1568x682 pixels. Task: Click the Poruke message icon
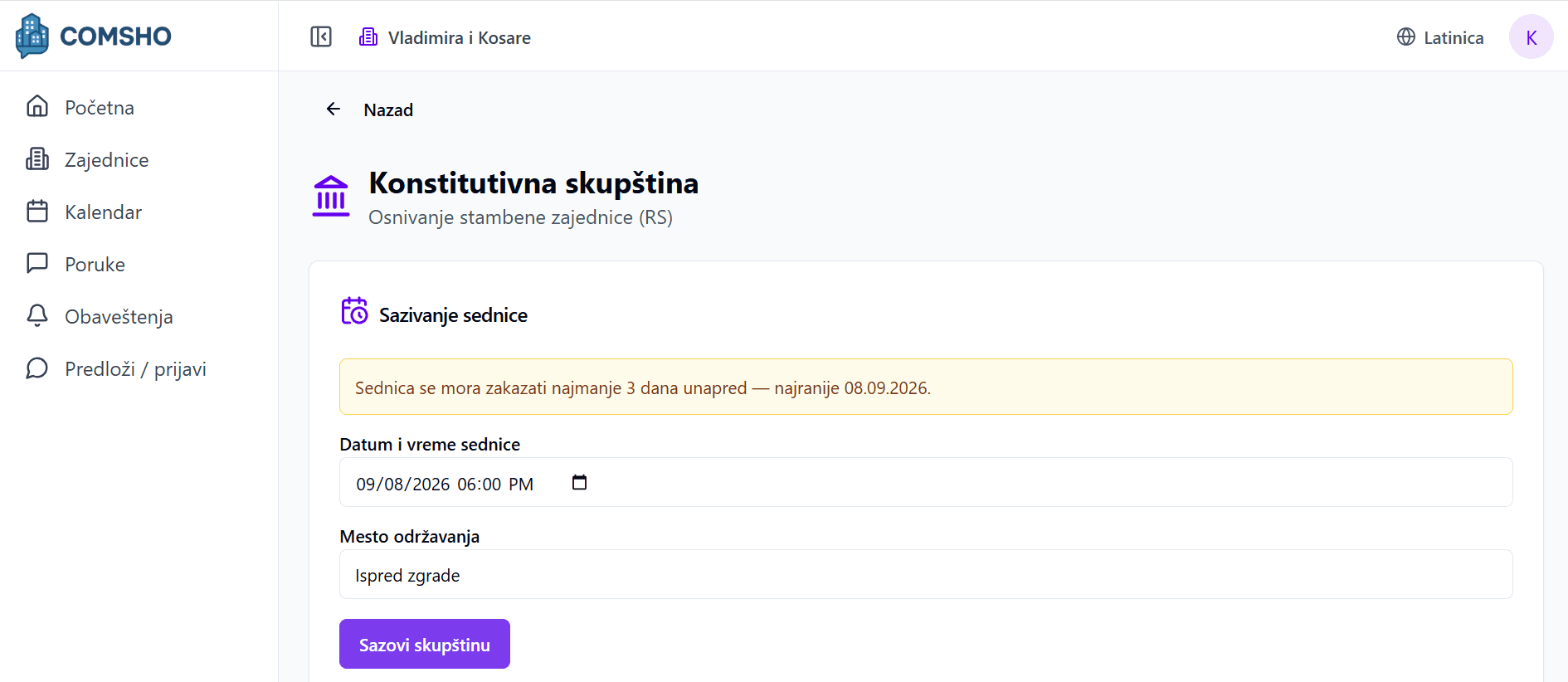click(37, 263)
